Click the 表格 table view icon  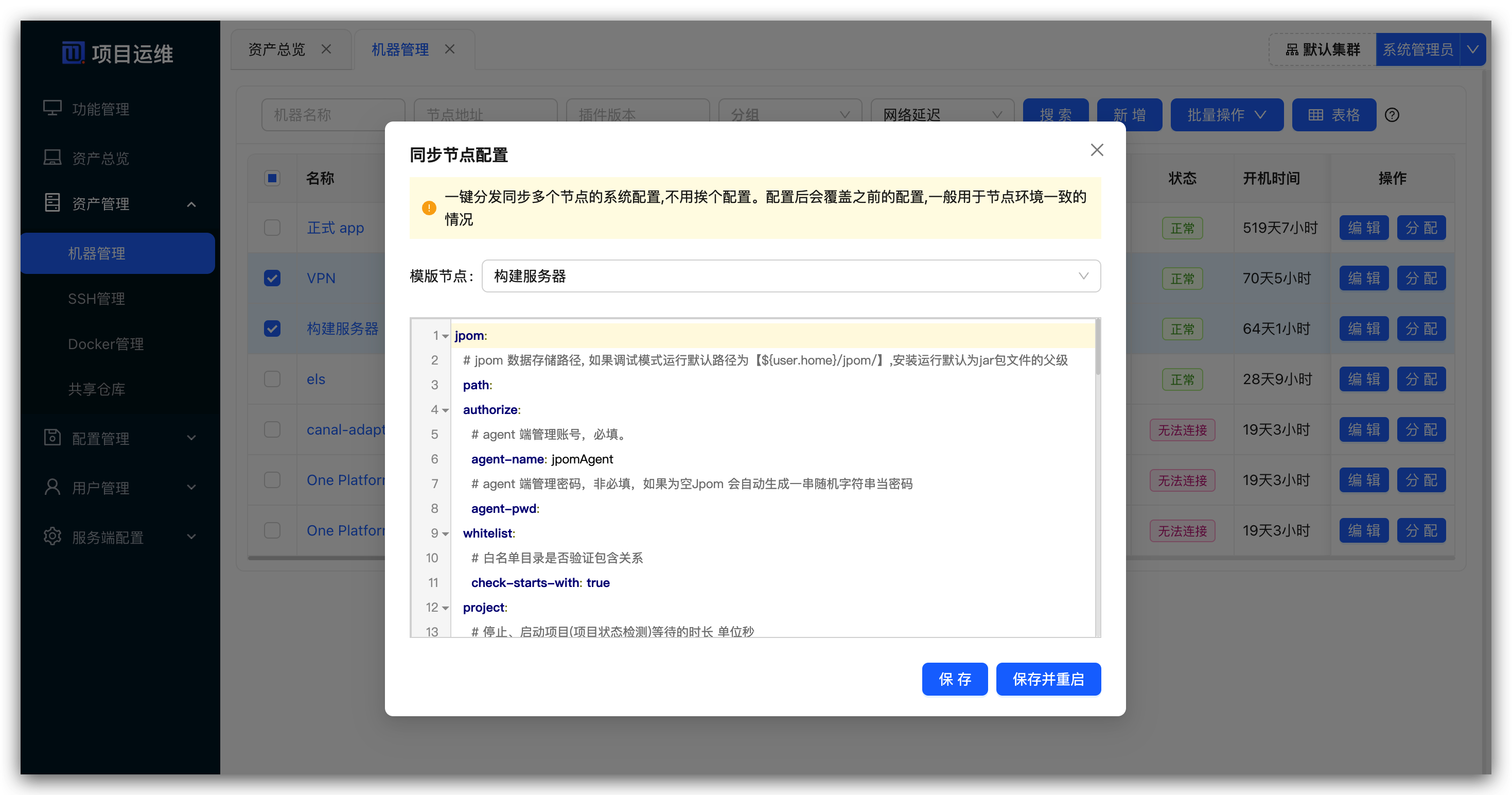pos(1315,114)
